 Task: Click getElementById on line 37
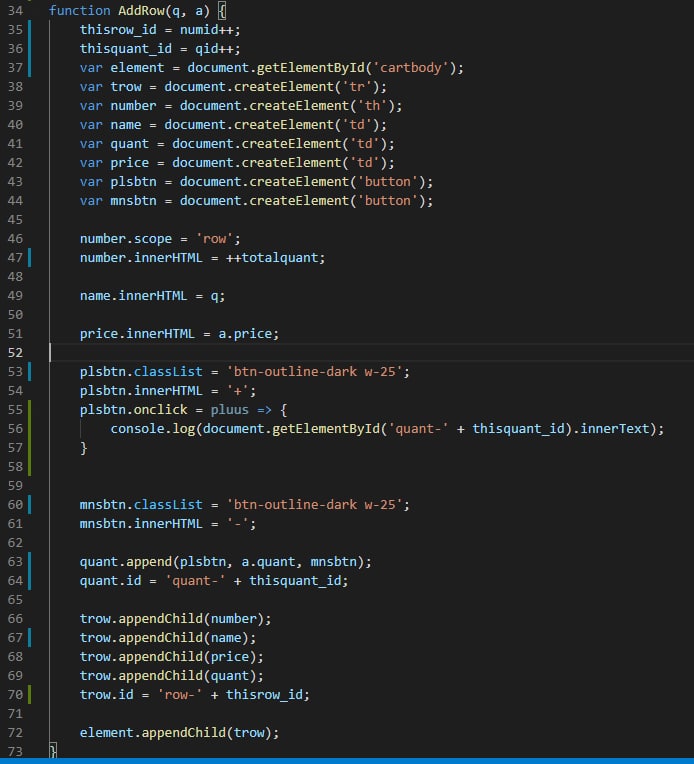click(310, 68)
